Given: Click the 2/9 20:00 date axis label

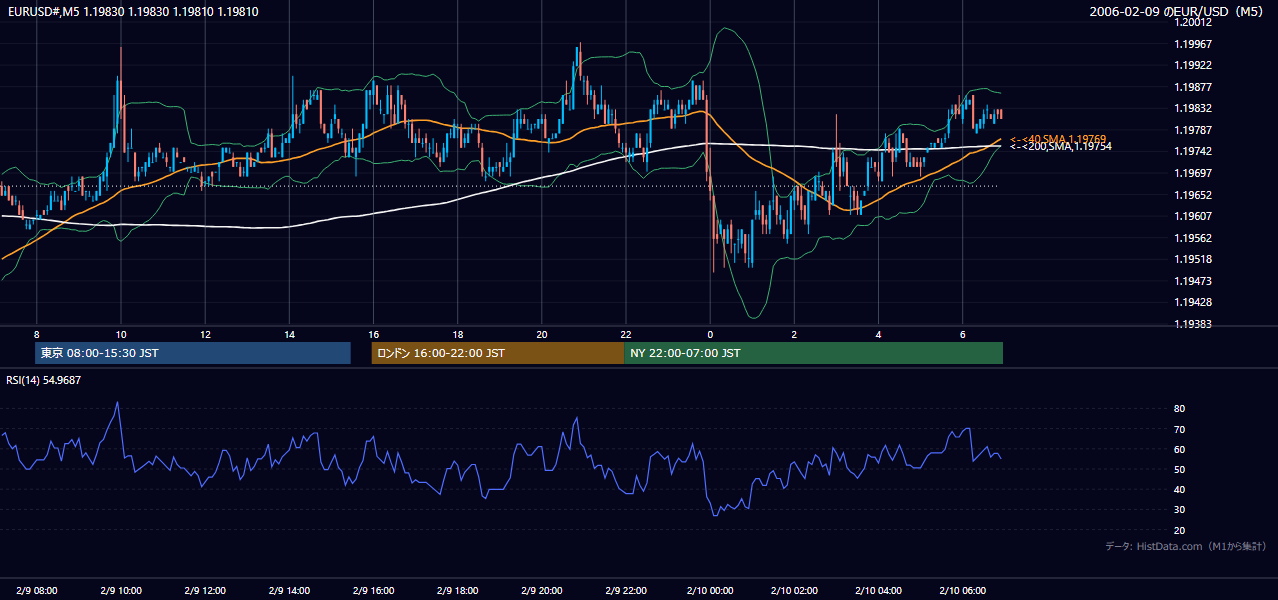Looking at the screenshot, I should pyautogui.click(x=541, y=591).
